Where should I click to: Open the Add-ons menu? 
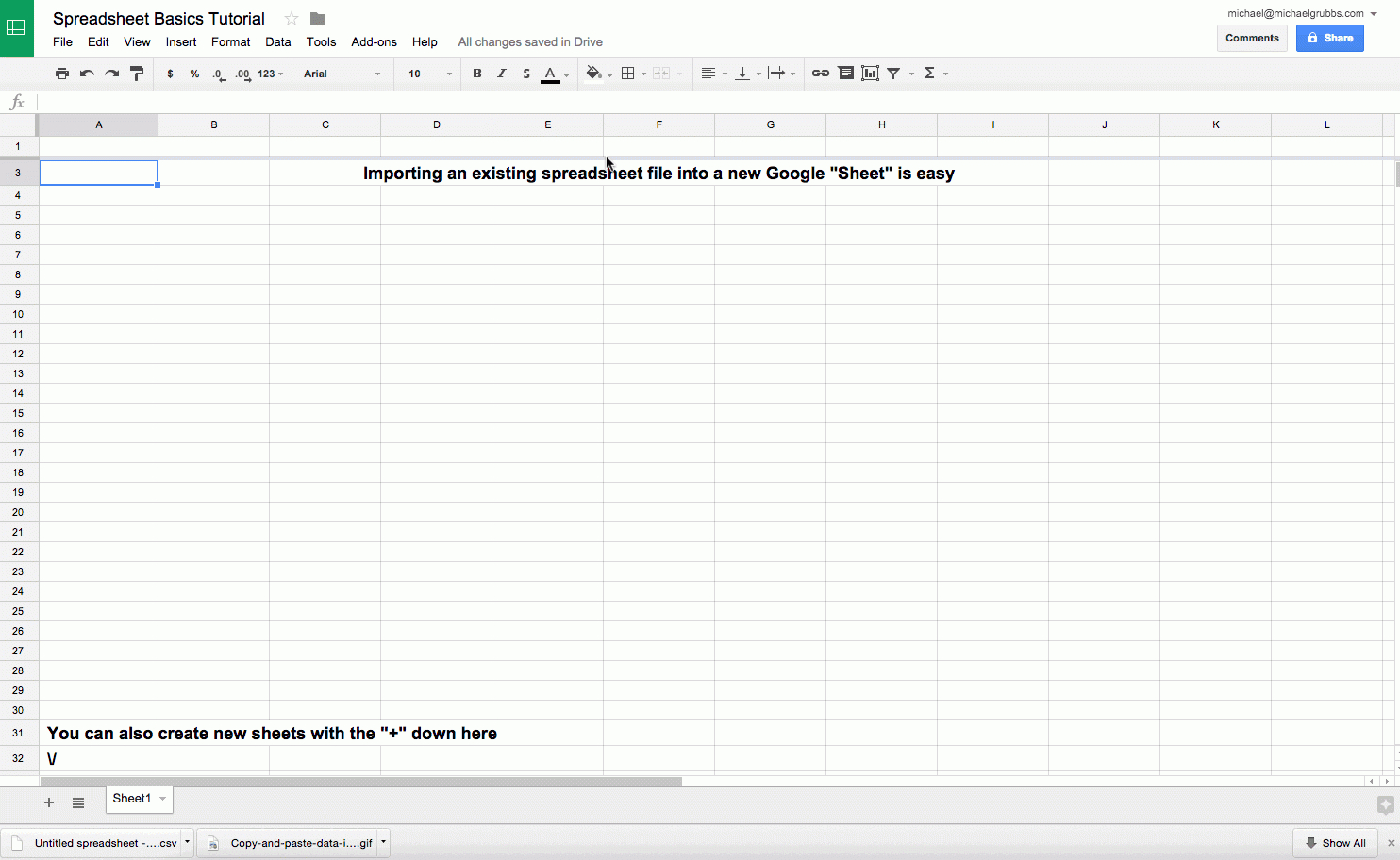374,41
